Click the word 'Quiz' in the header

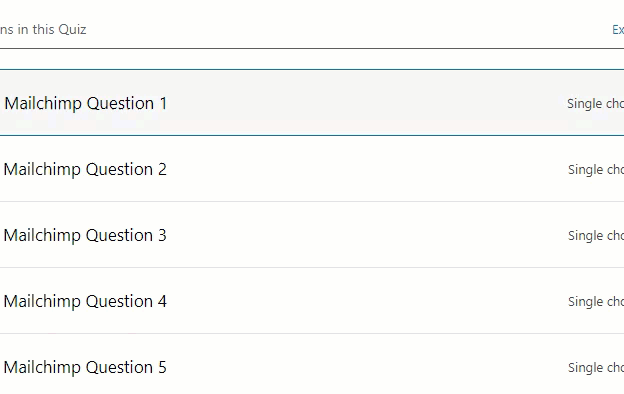[72, 29]
